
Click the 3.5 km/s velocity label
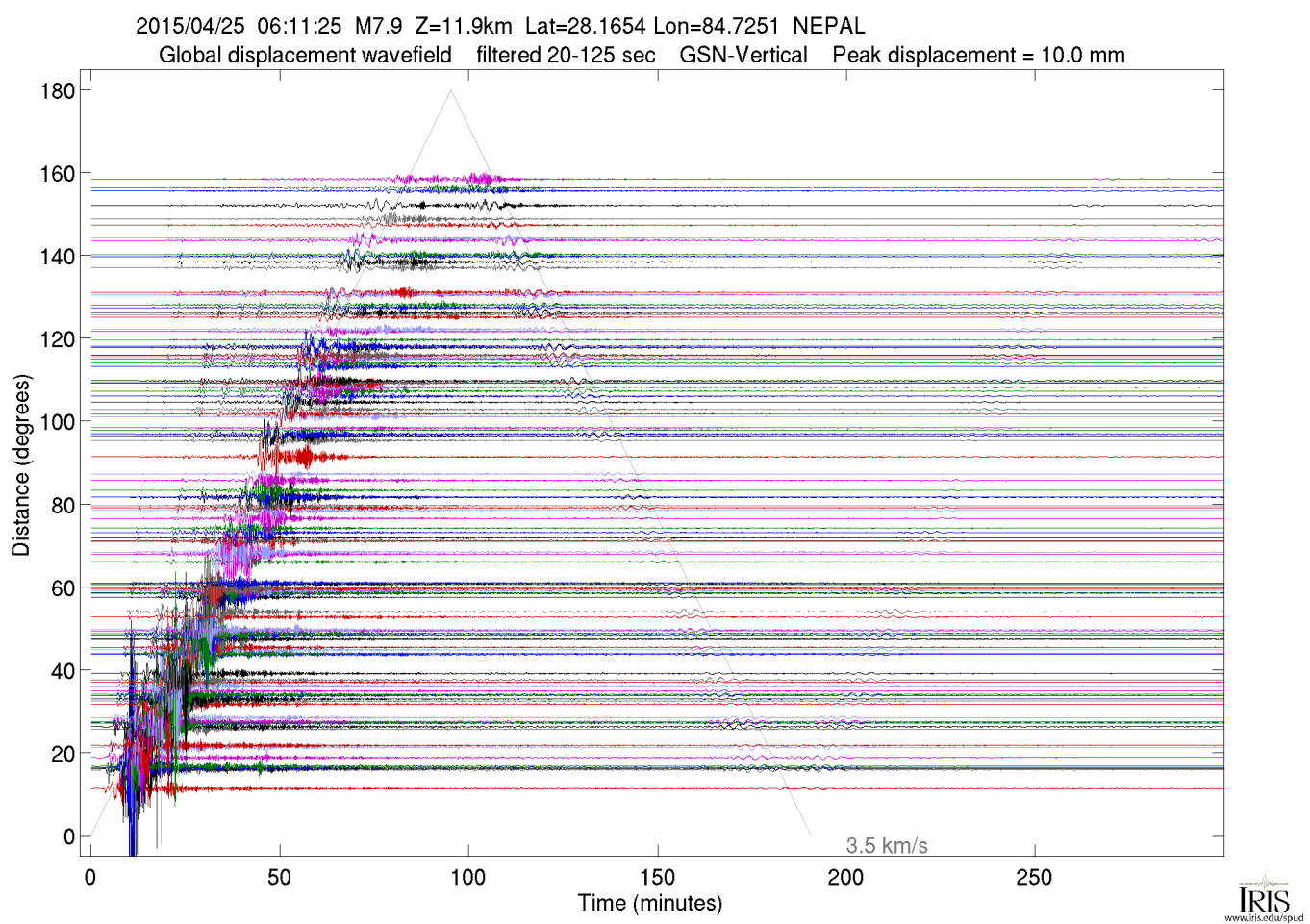(886, 846)
